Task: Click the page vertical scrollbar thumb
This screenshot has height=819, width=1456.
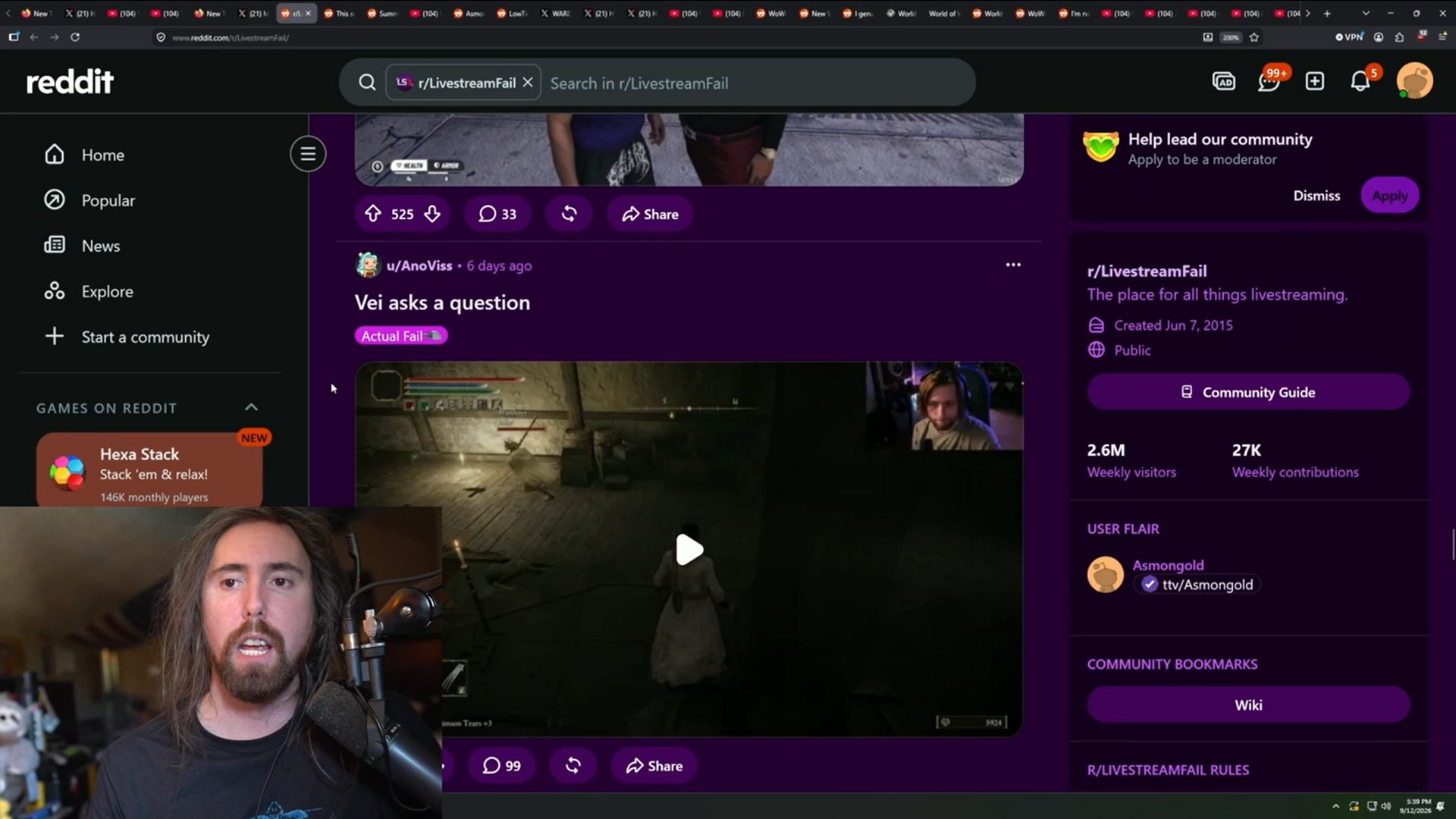Action: (x=1453, y=544)
